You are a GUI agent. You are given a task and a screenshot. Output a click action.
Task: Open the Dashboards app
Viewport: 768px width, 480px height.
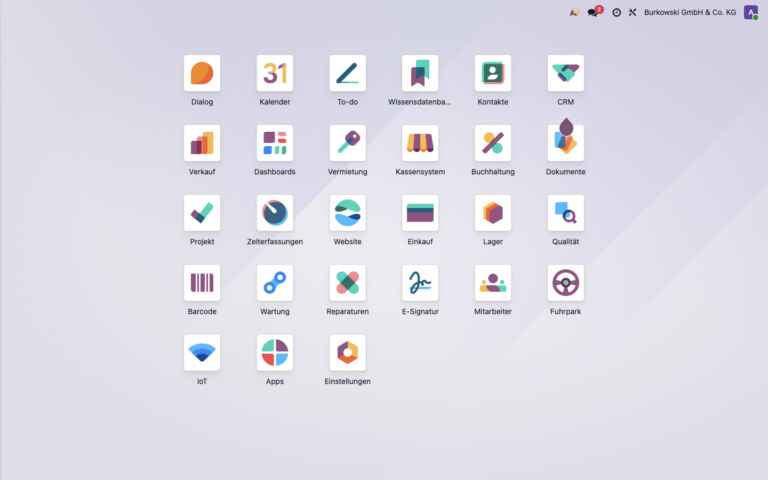pyautogui.click(x=275, y=143)
